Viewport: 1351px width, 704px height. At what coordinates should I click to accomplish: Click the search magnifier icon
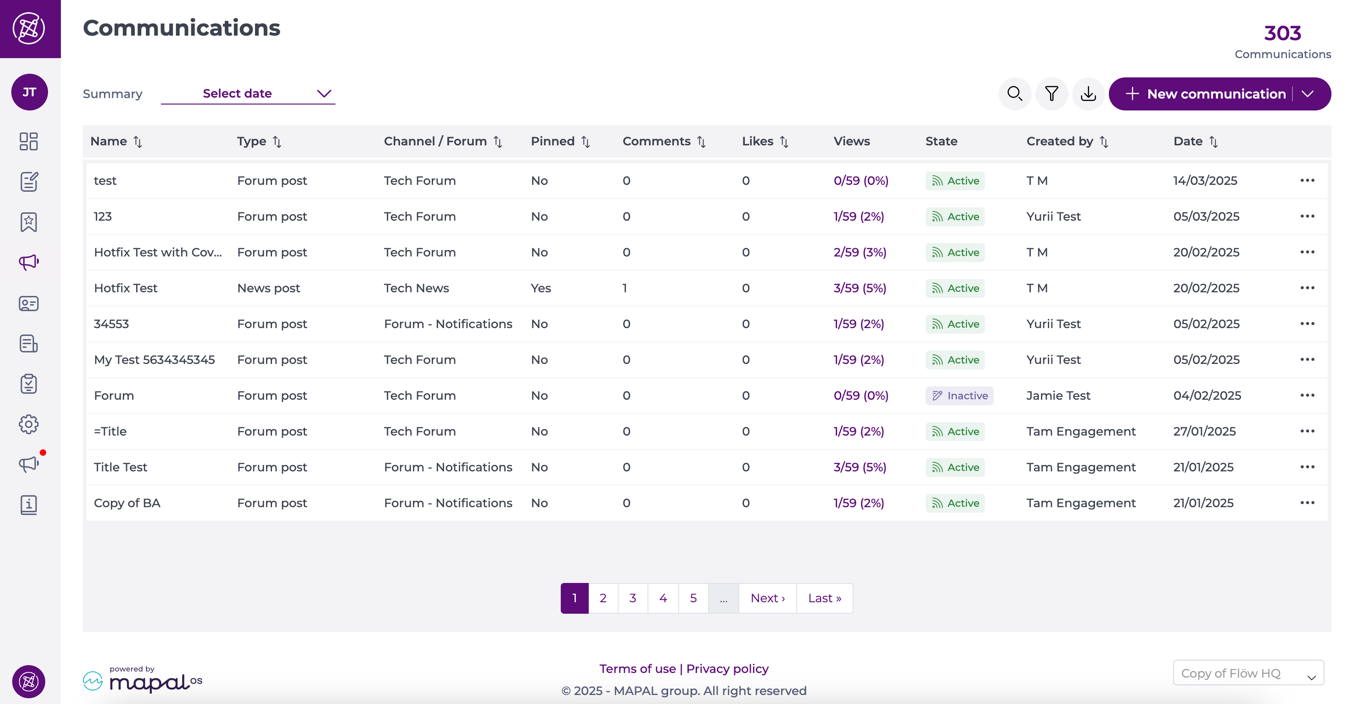click(x=1014, y=94)
